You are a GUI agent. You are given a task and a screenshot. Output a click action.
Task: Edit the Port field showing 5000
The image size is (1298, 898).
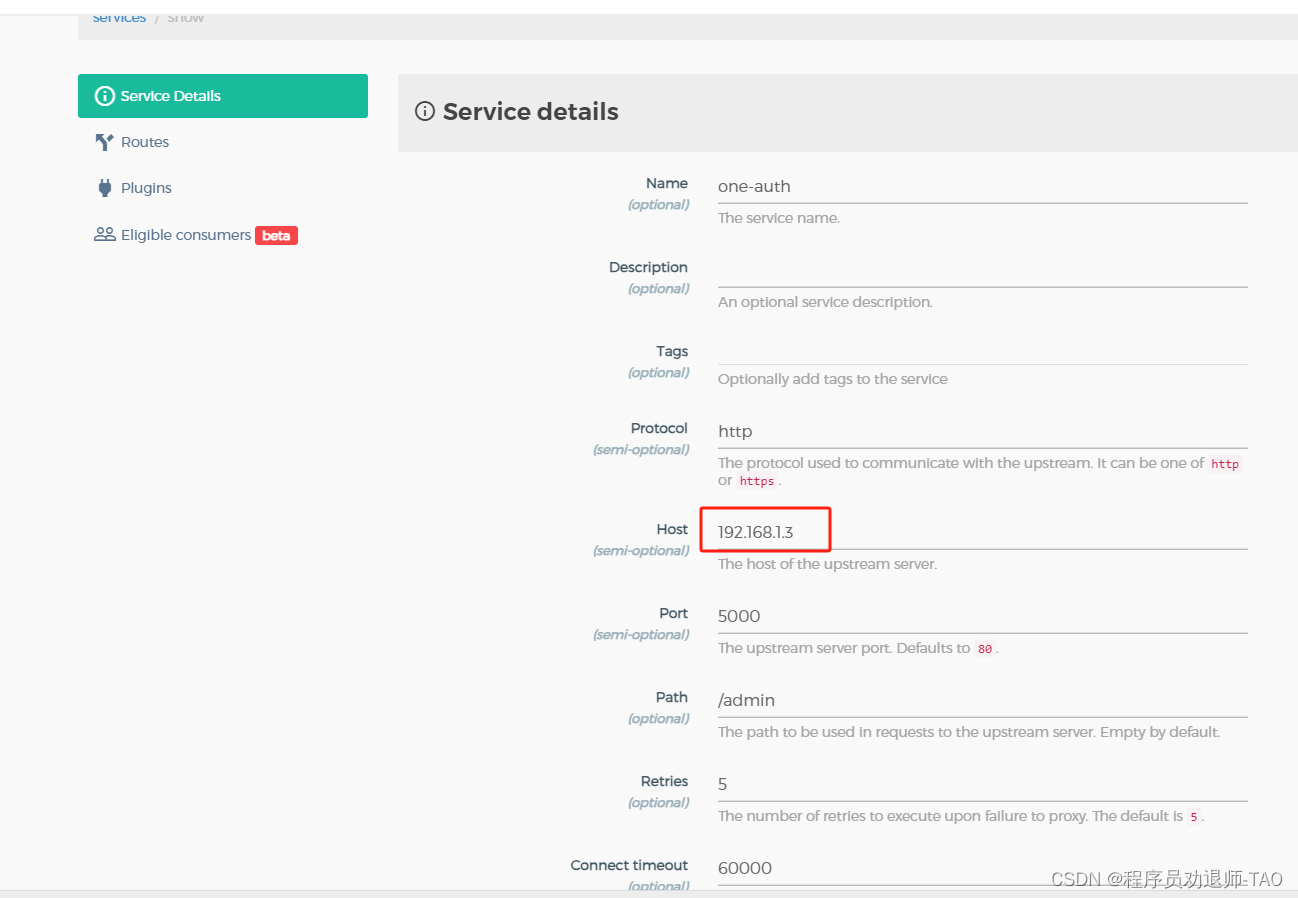(x=983, y=617)
